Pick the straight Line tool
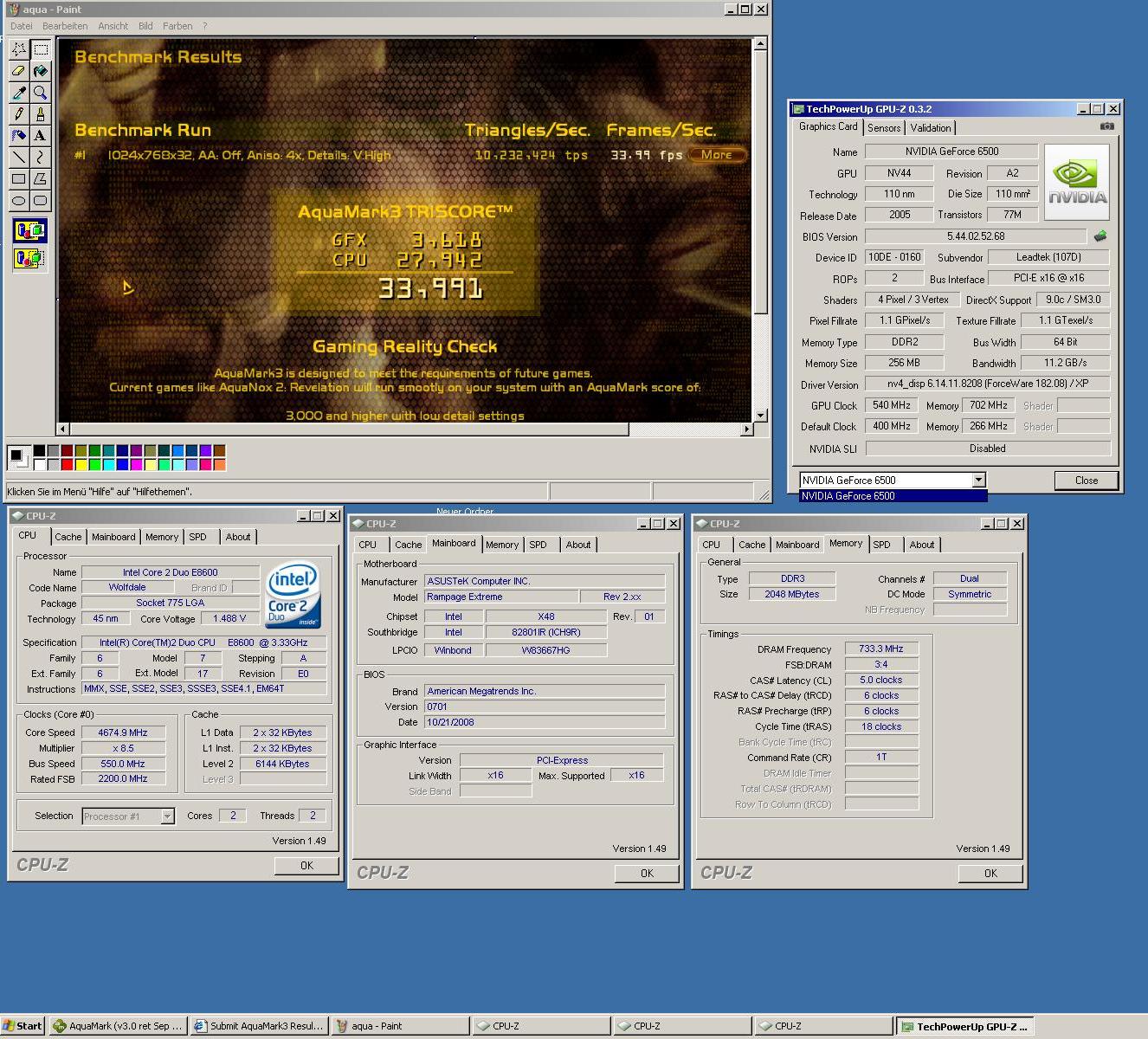 (x=19, y=158)
